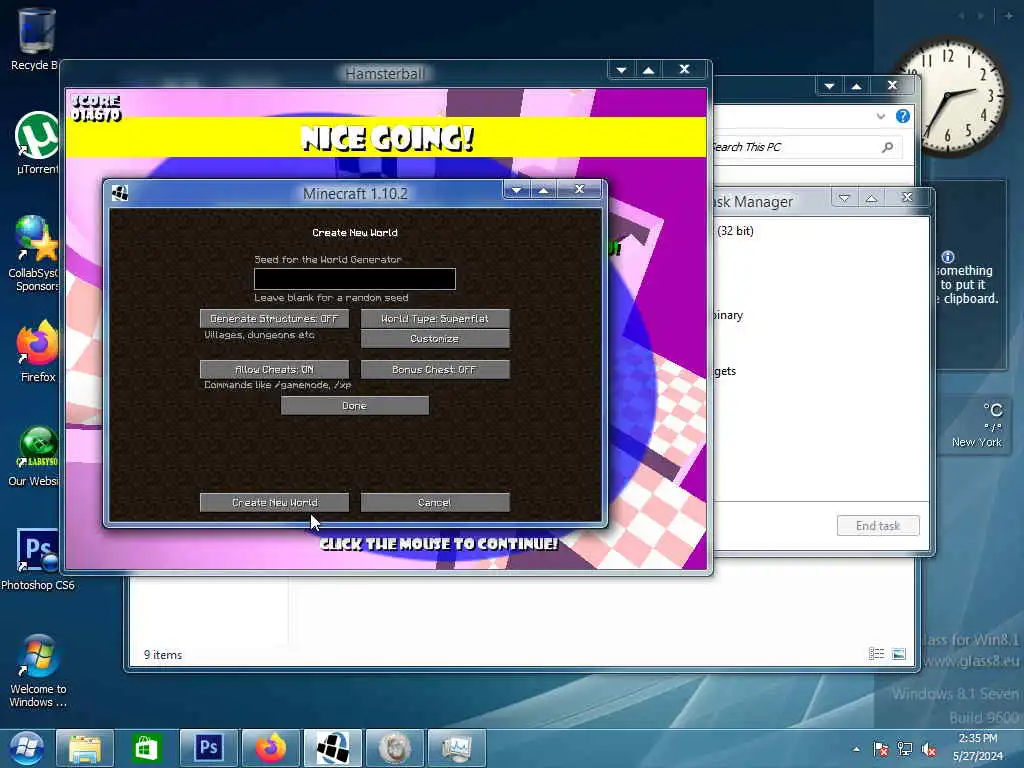Maximize the File Explorer window
The width and height of the screenshot is (1024, 768).
(856, 86)
